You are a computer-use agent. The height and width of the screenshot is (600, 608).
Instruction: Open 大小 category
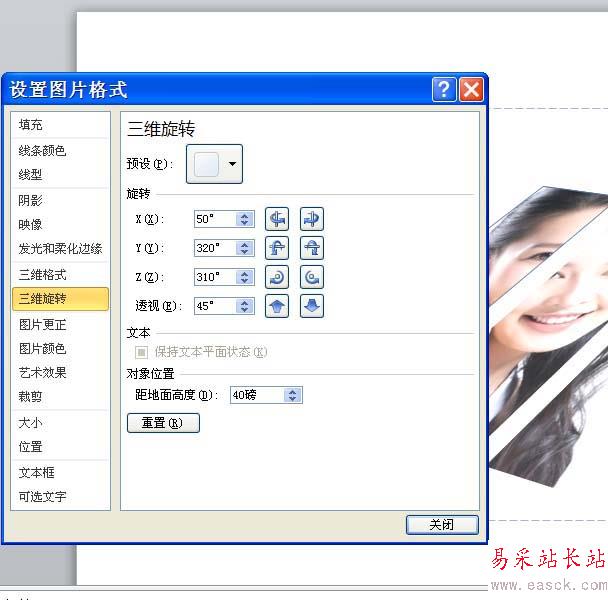pyautogui.click(x=60, y=422)
